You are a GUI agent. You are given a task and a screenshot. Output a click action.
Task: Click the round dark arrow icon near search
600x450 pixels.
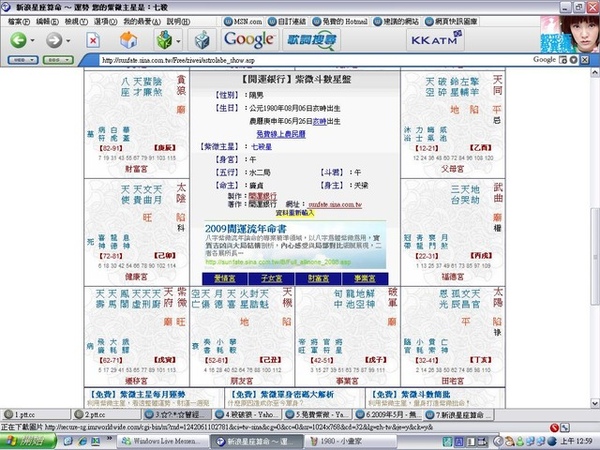click(573, 60)
